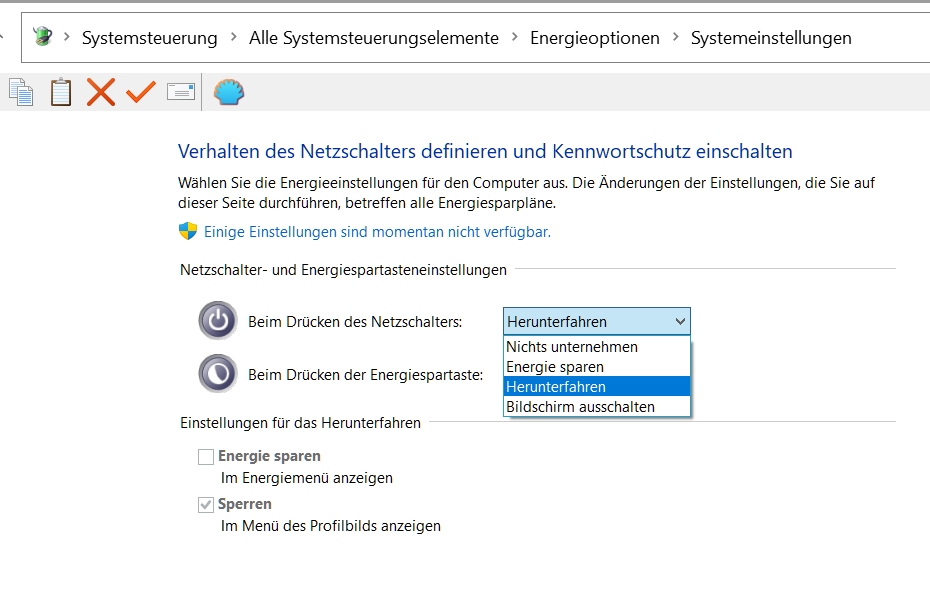
Task: Go to Alle Systemsteuerungselemente breadcrumb
Action: (x=374, y=38)
